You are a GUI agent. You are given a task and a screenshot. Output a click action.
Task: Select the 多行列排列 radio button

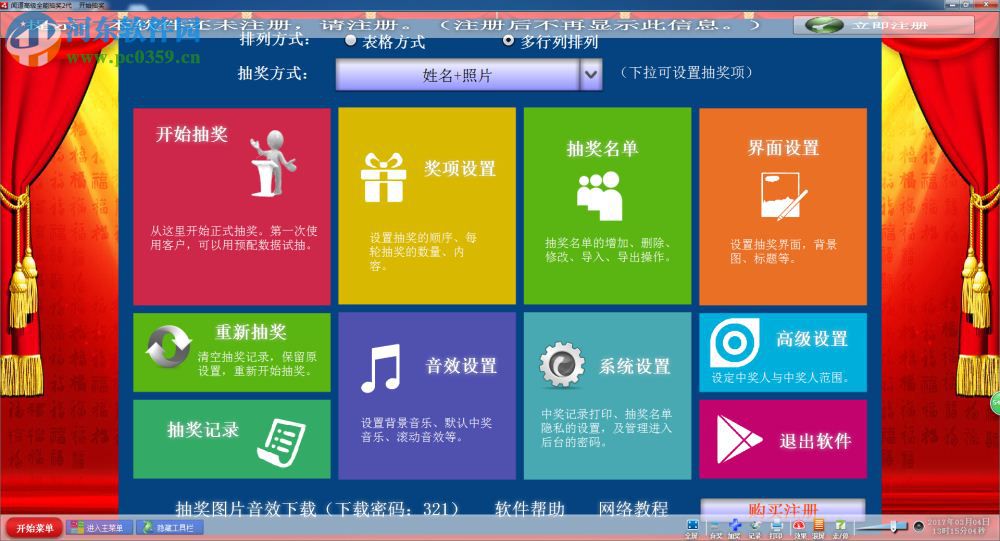click(508, 41)
